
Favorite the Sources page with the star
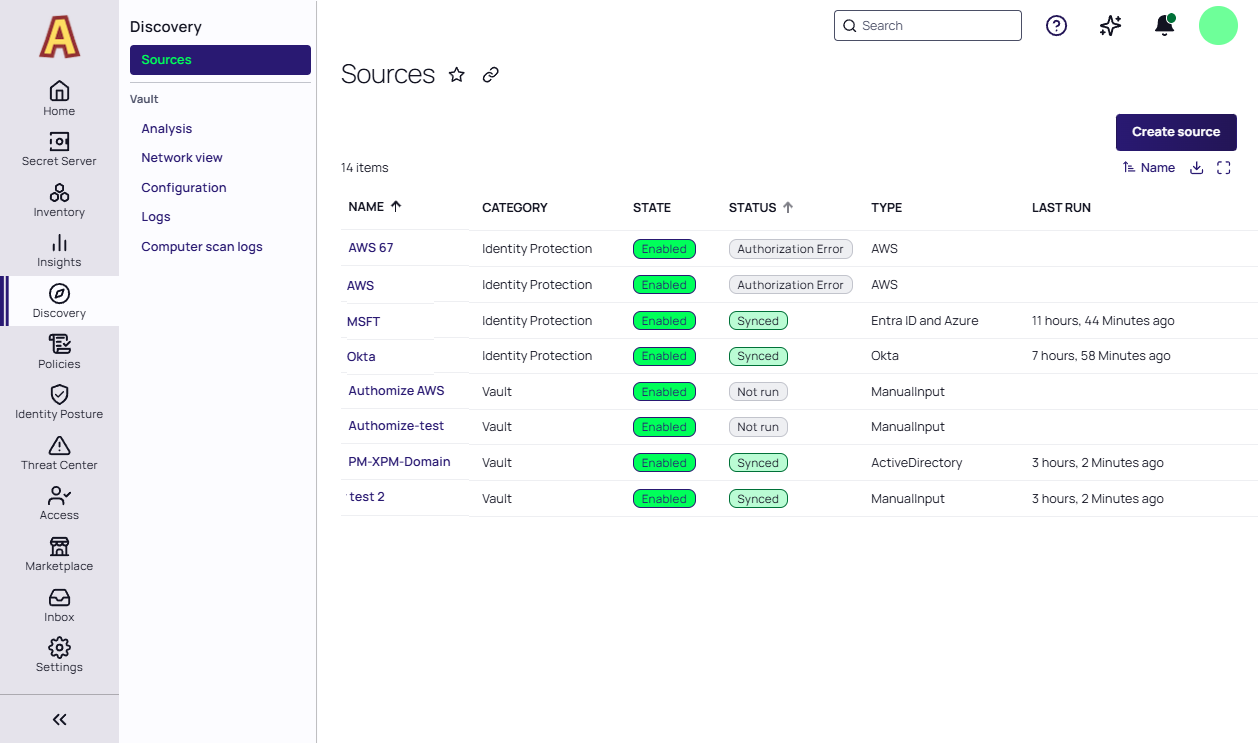coord(457,75)
